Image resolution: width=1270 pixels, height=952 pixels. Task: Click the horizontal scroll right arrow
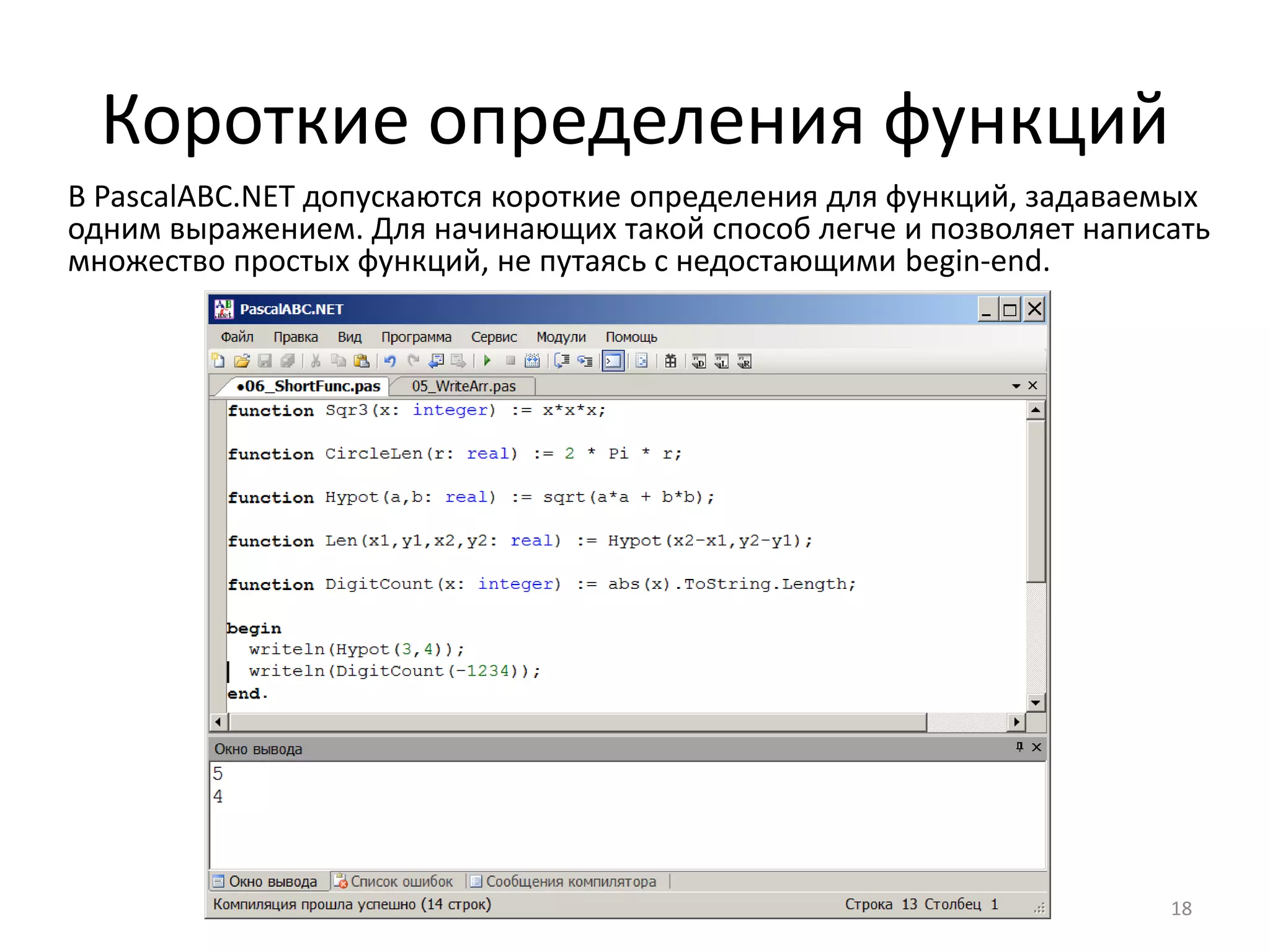click(1016, 722)
